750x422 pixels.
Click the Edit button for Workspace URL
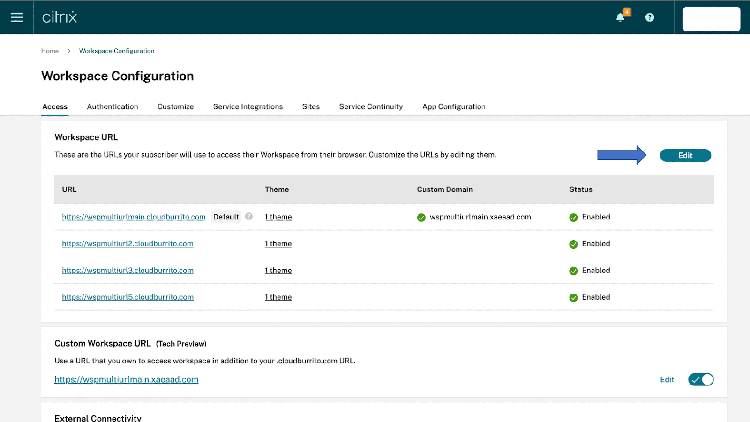click(x=685, y=155)
